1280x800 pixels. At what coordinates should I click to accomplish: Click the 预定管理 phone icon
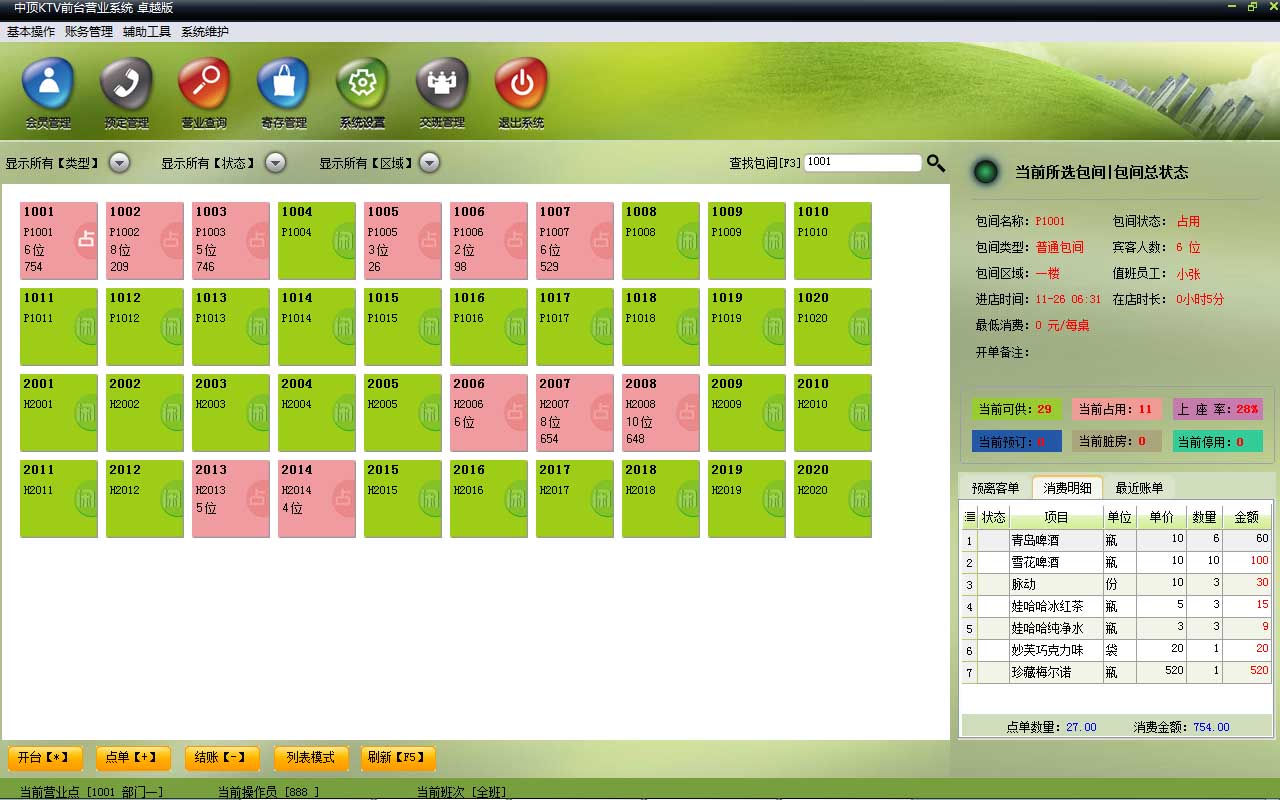pyautogui.click(x=126, y=85)
